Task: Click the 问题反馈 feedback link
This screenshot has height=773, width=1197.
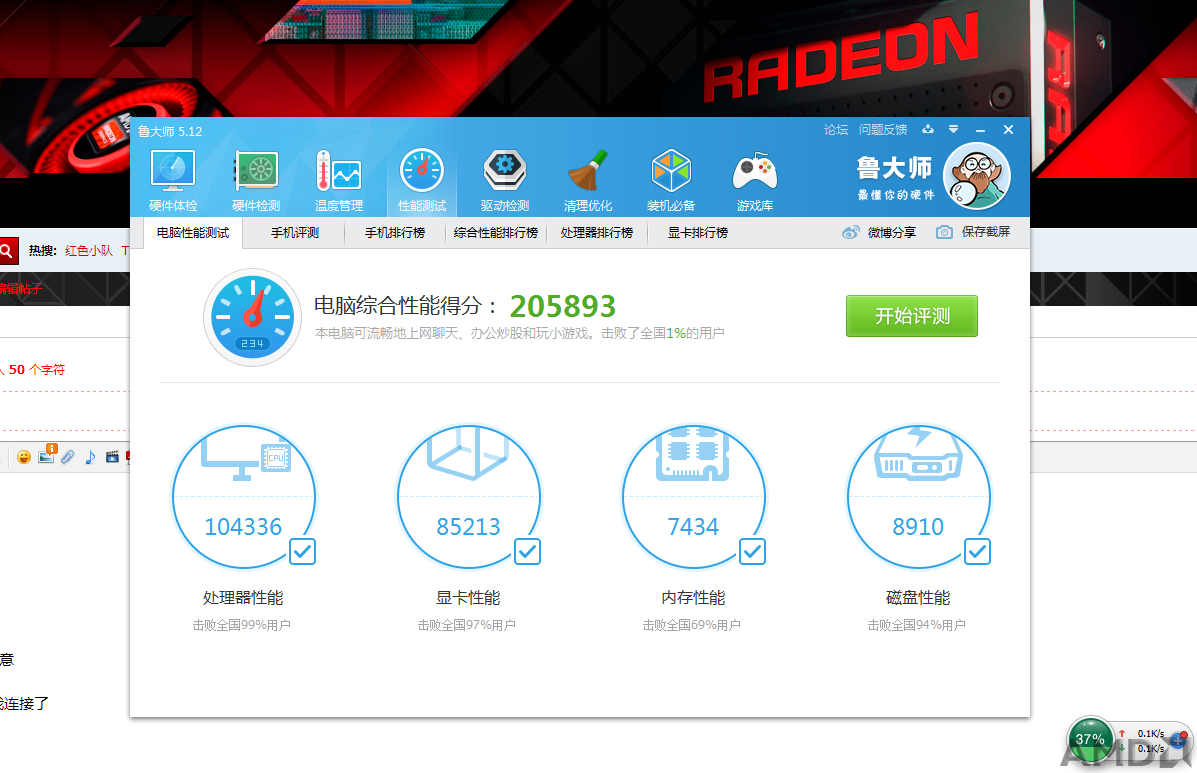Action: 883,130
